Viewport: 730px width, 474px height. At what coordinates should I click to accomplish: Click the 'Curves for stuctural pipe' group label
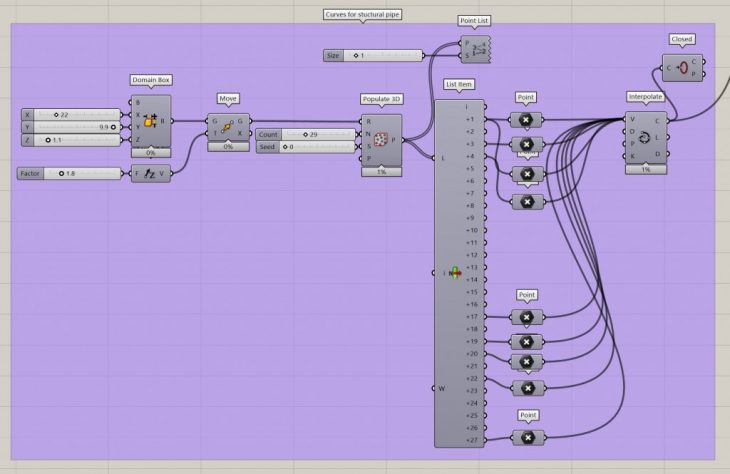tap(362, 14)
